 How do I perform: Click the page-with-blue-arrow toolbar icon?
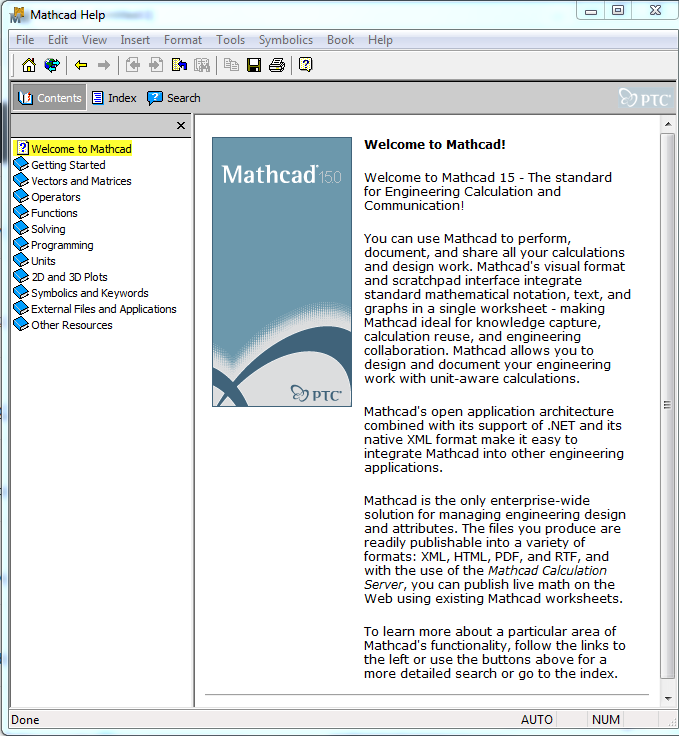(179, 65)
